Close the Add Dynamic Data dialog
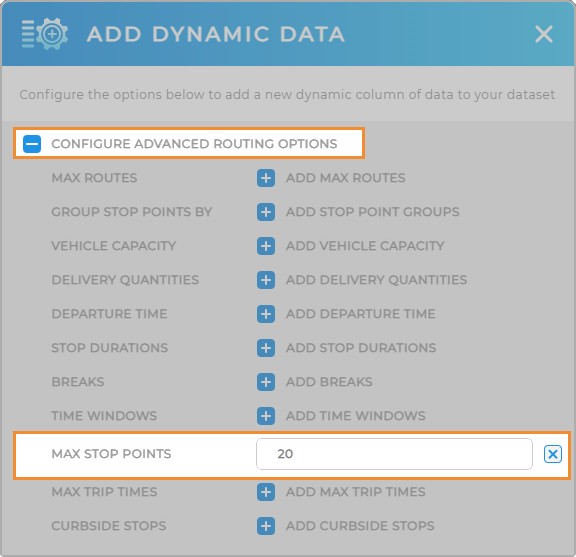Viewport: 576px width, 557px height. [x=544, y=34]
